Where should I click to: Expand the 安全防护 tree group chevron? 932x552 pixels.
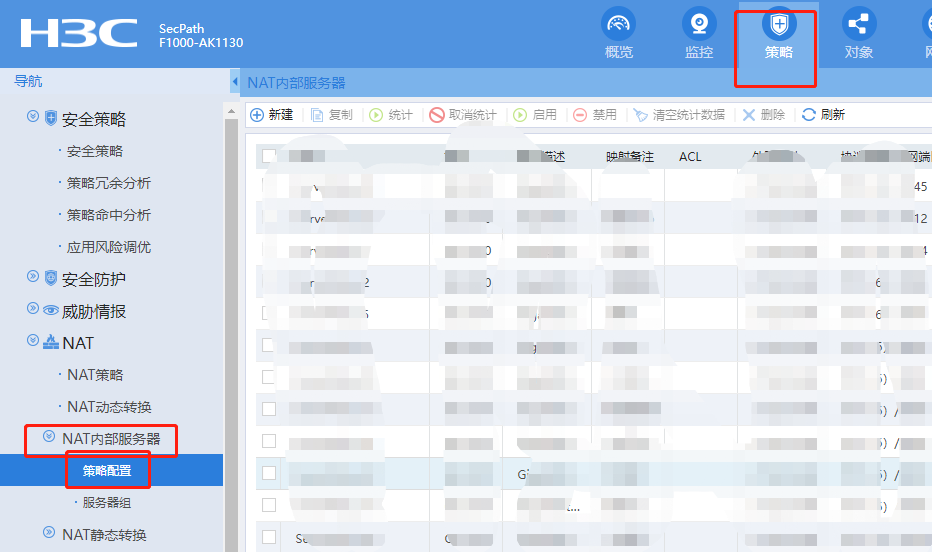(x=33, y=276)
